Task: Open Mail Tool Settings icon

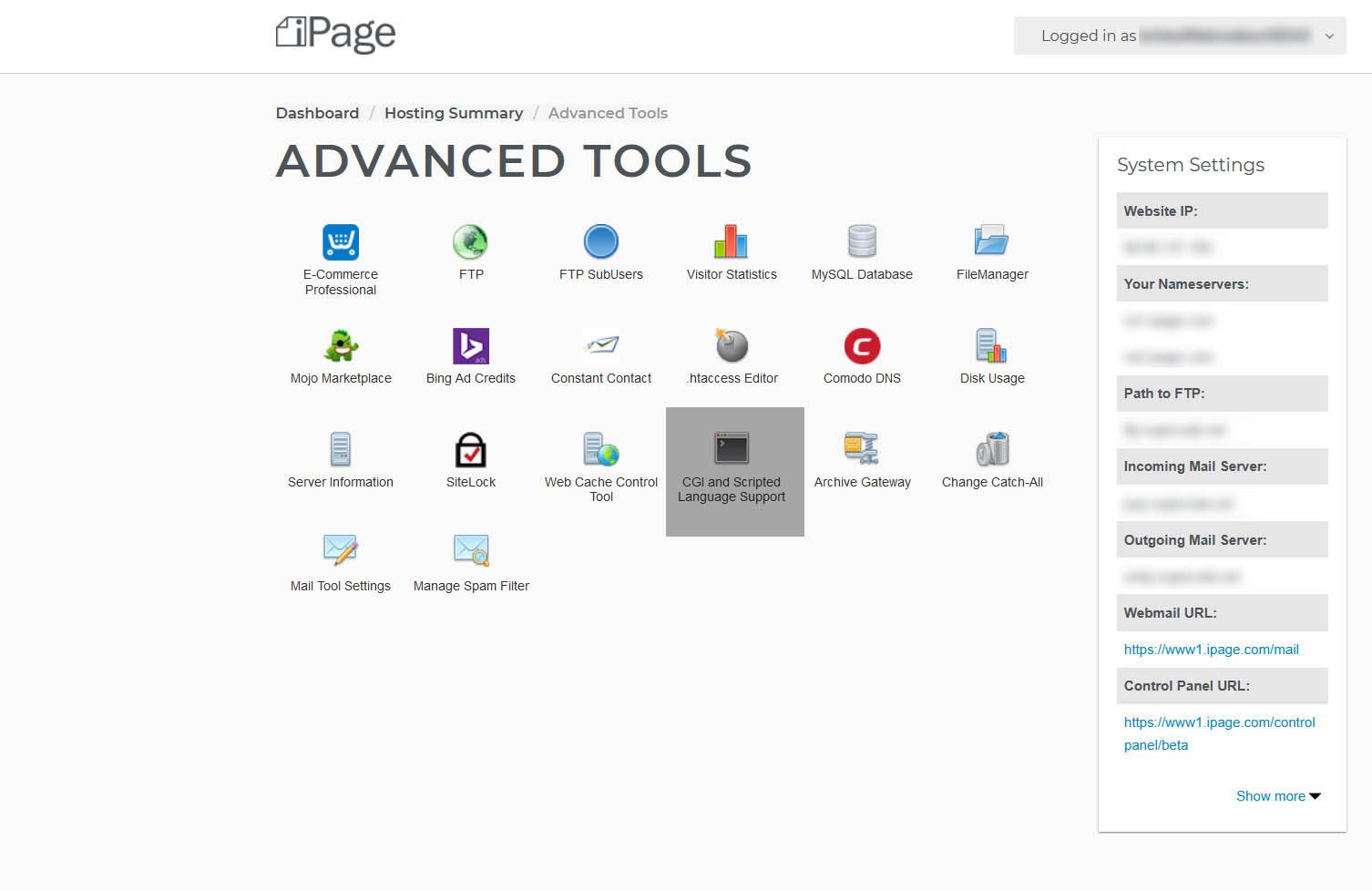Action: tap(341, 550)
